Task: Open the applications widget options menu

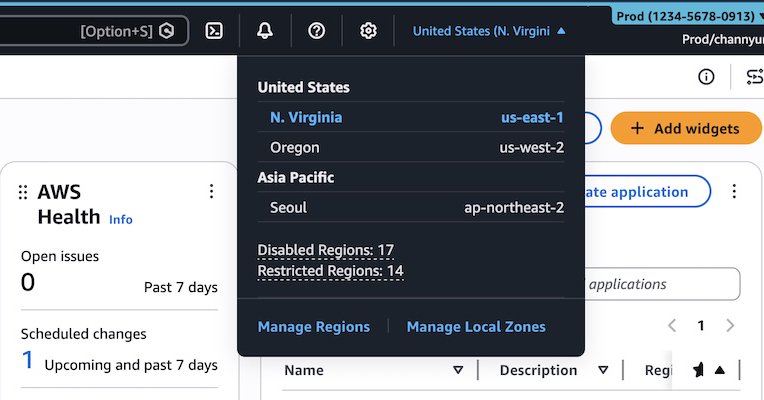Action: (x=734, y=191)
